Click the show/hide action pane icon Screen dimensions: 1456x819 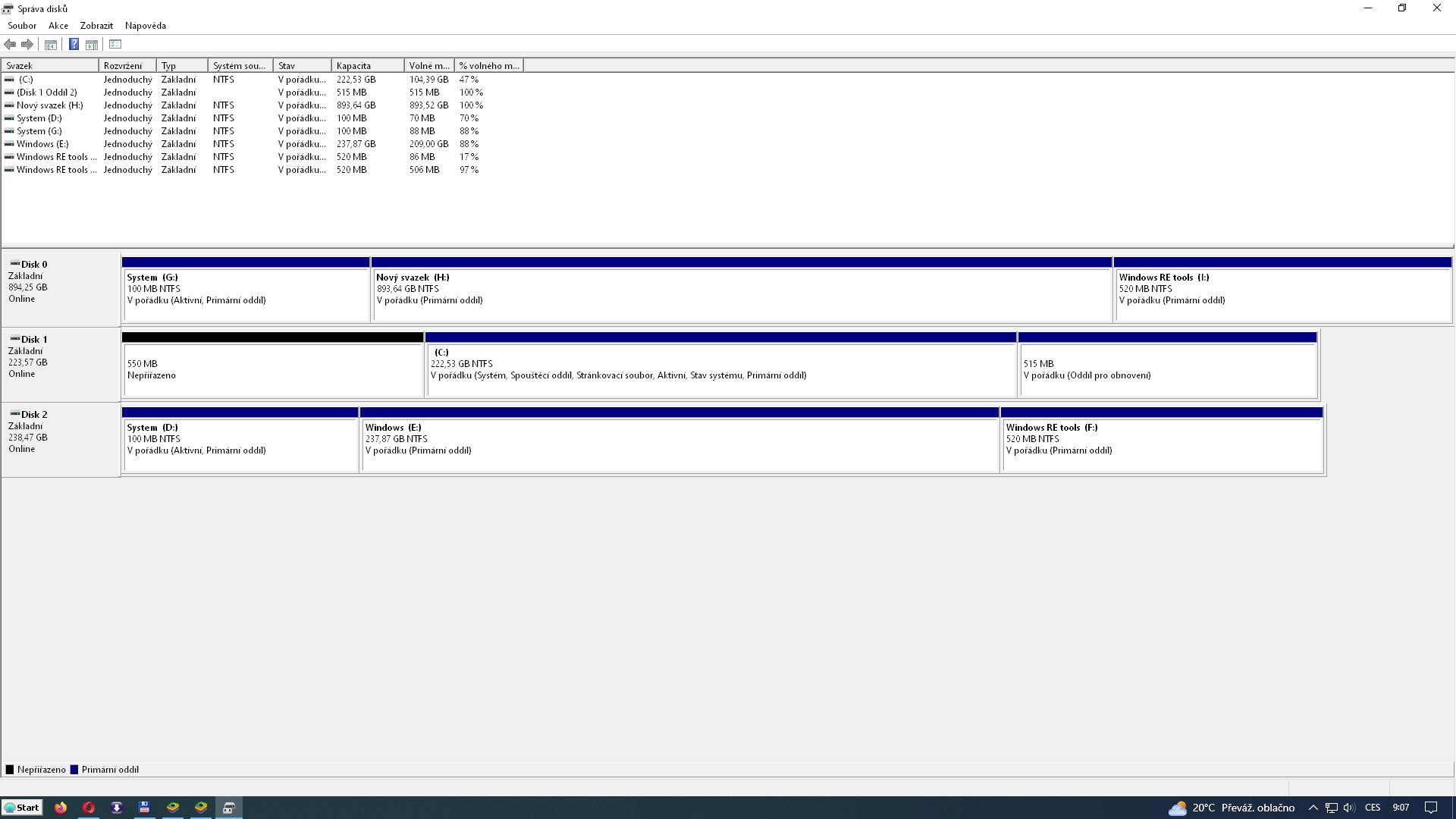[x=92, y=45]
